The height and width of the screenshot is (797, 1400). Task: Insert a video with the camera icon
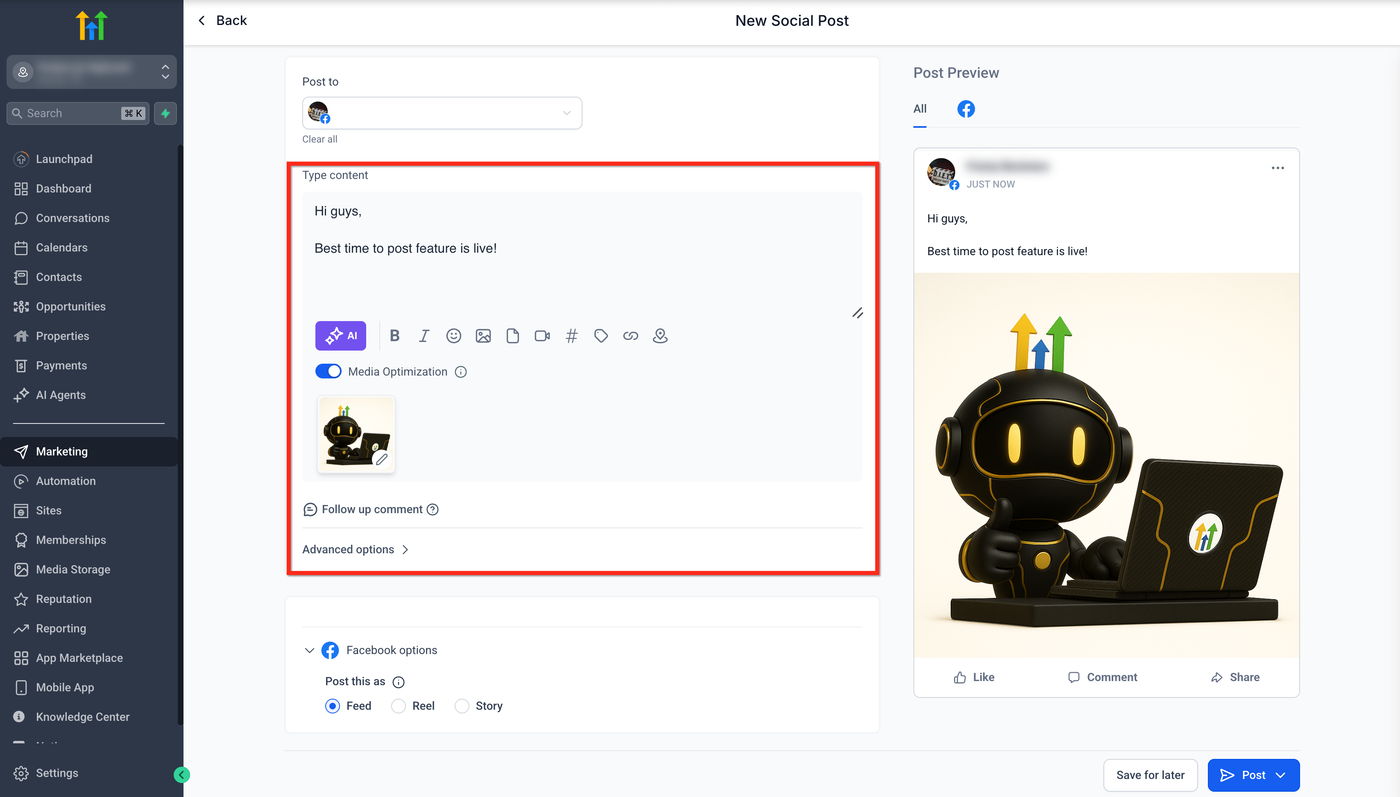click(x=542, y=336)
